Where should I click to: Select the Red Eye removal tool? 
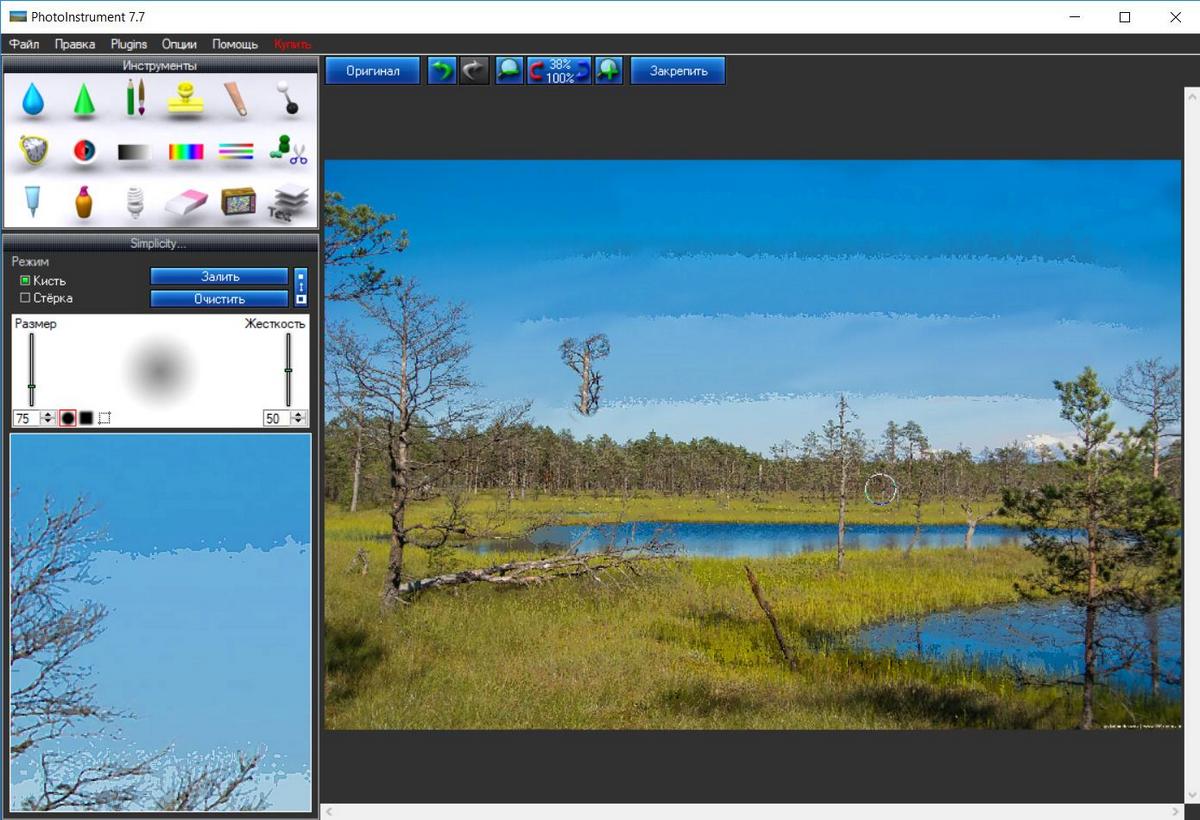point(85,151)
